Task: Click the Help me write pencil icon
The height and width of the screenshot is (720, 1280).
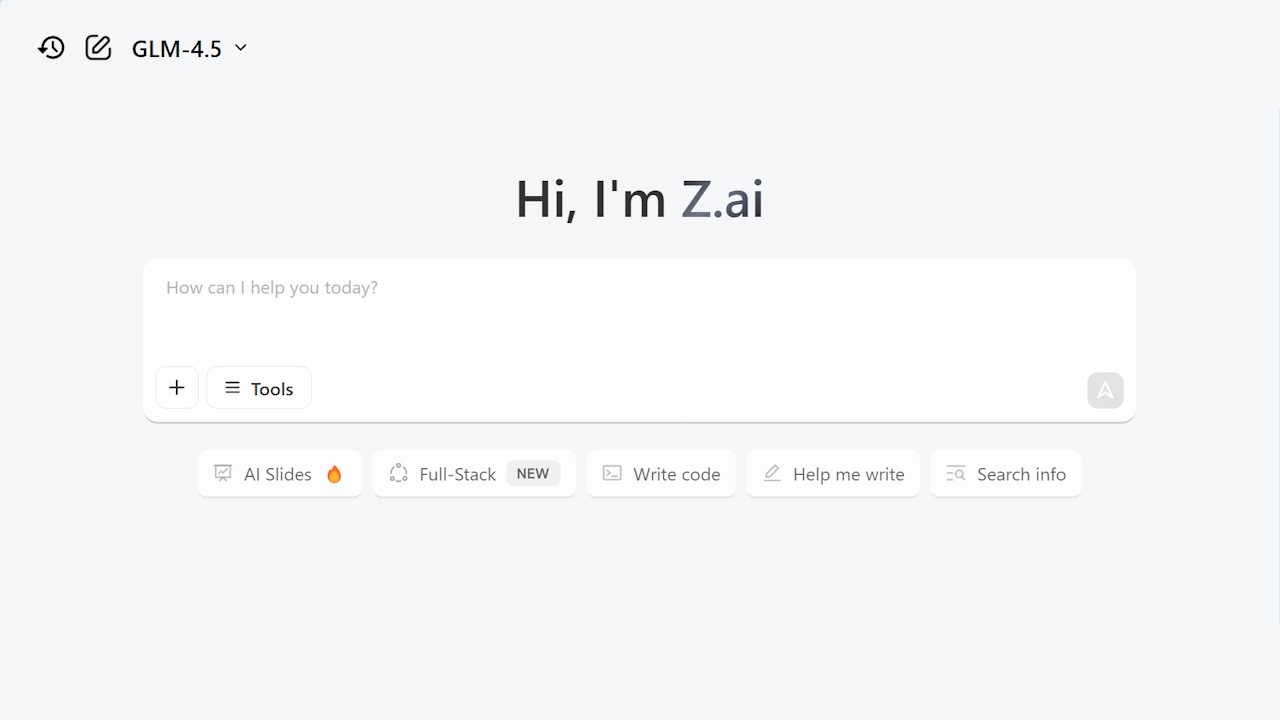Action: (x=772, y=473)
